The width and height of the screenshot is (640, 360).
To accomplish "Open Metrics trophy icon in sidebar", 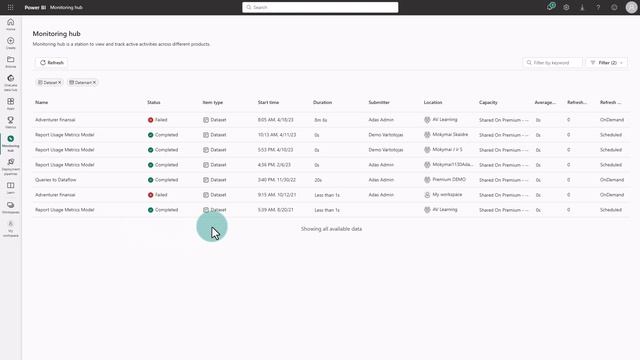I will [x=11, y=122].
